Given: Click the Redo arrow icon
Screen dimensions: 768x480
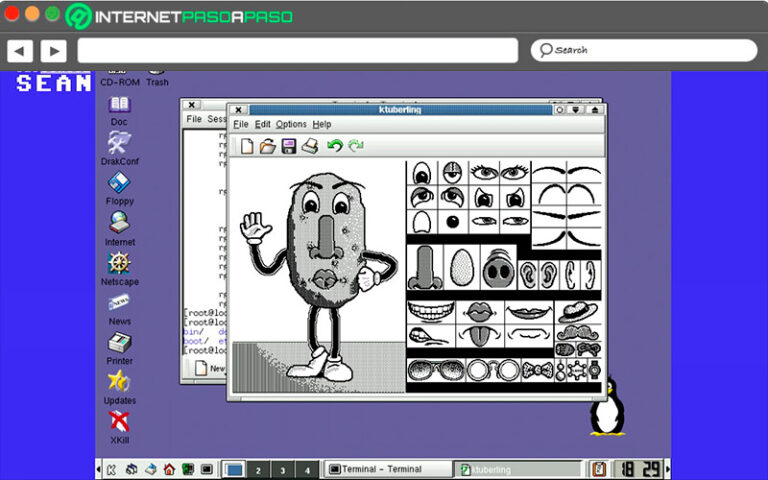Looking at the screenshot, I should [x=356, y=146].
